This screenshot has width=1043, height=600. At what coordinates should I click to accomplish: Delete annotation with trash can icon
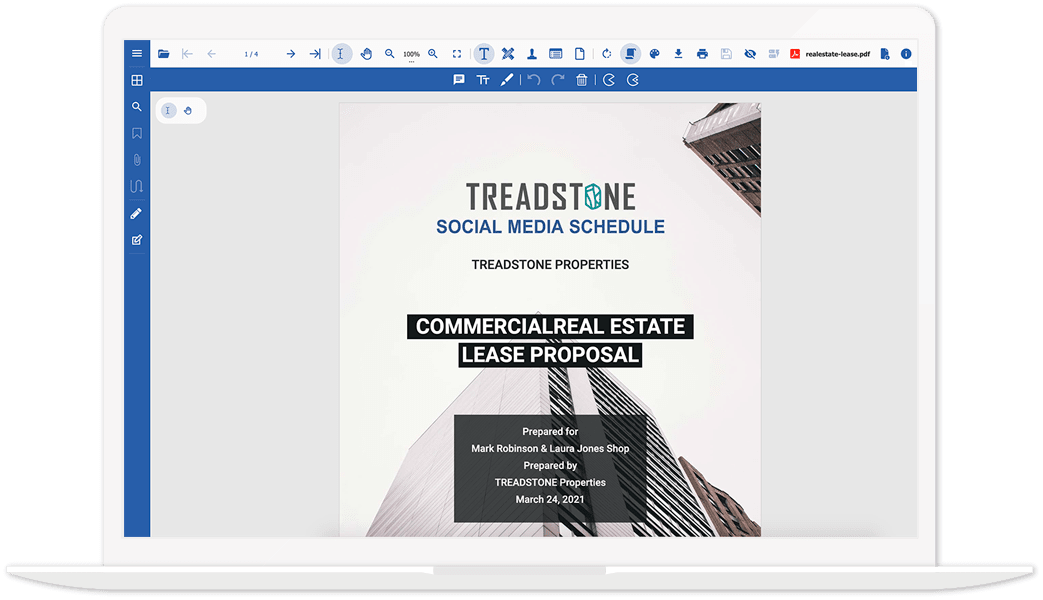coord(582,80)
